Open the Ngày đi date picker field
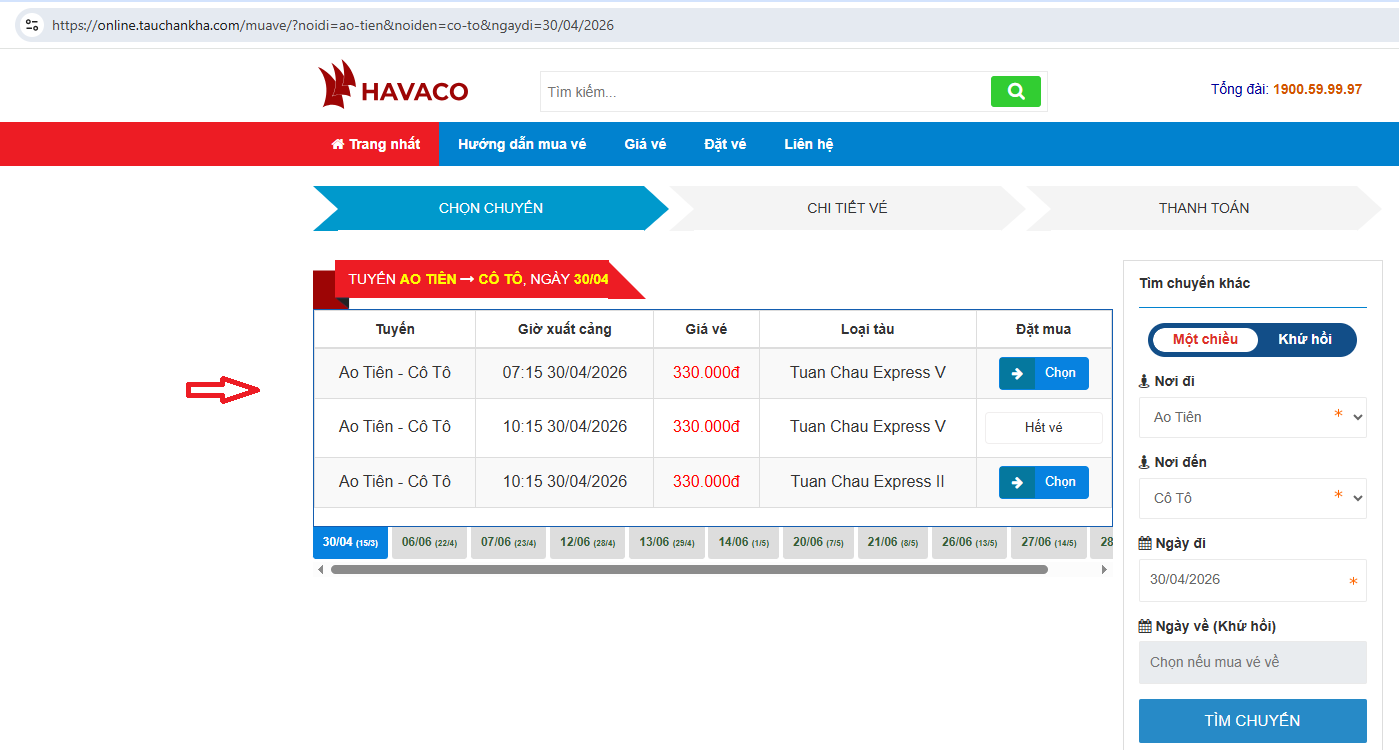Image resolution: width=1399 pixels, height=750 pixels. pos(1252,580)
